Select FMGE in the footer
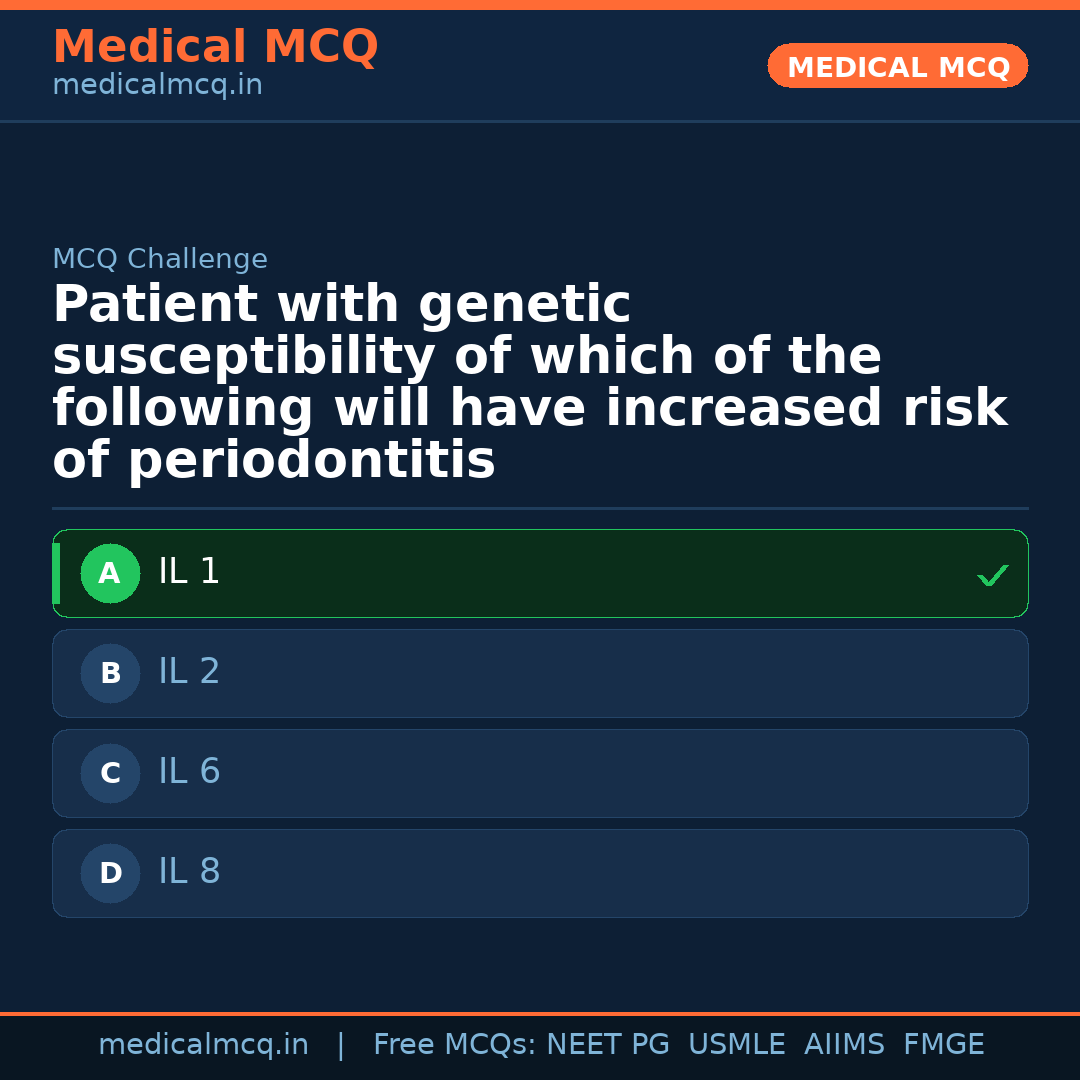Viewport: 1080px width, 1080px height. point(944,1045)
